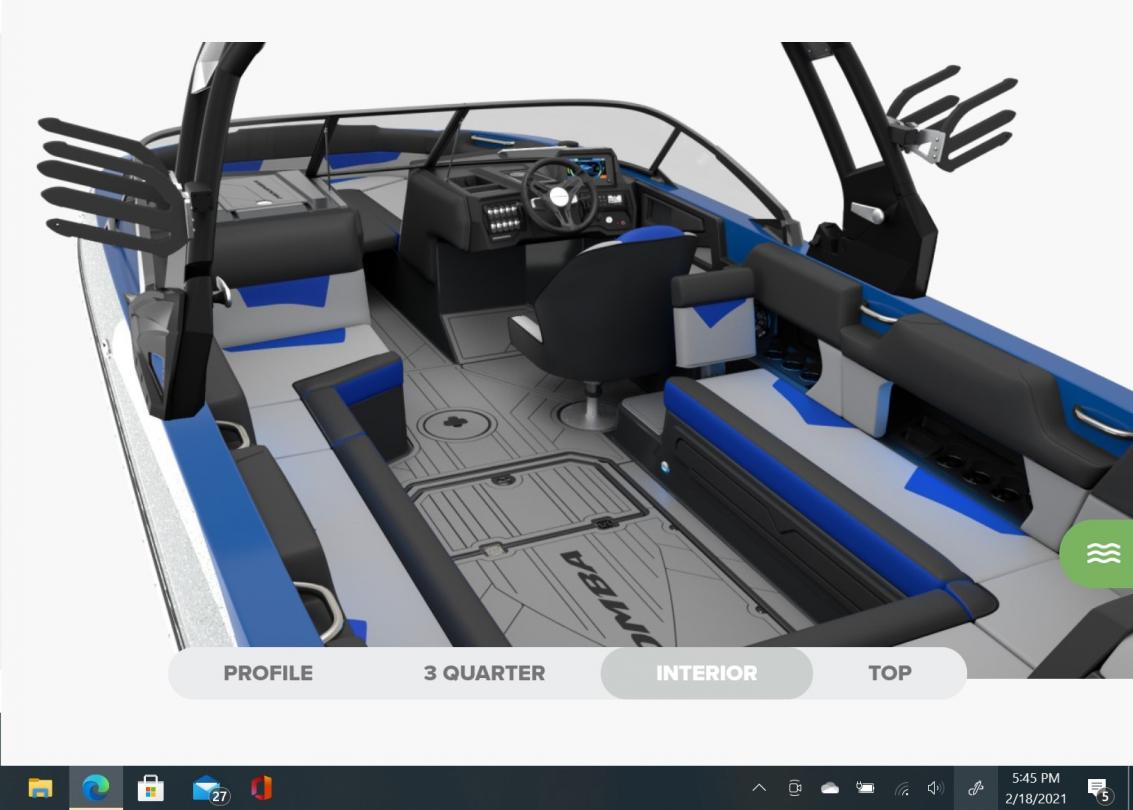
Task: Open the OneDrive cloud tray icon
Action: point(830,788)
